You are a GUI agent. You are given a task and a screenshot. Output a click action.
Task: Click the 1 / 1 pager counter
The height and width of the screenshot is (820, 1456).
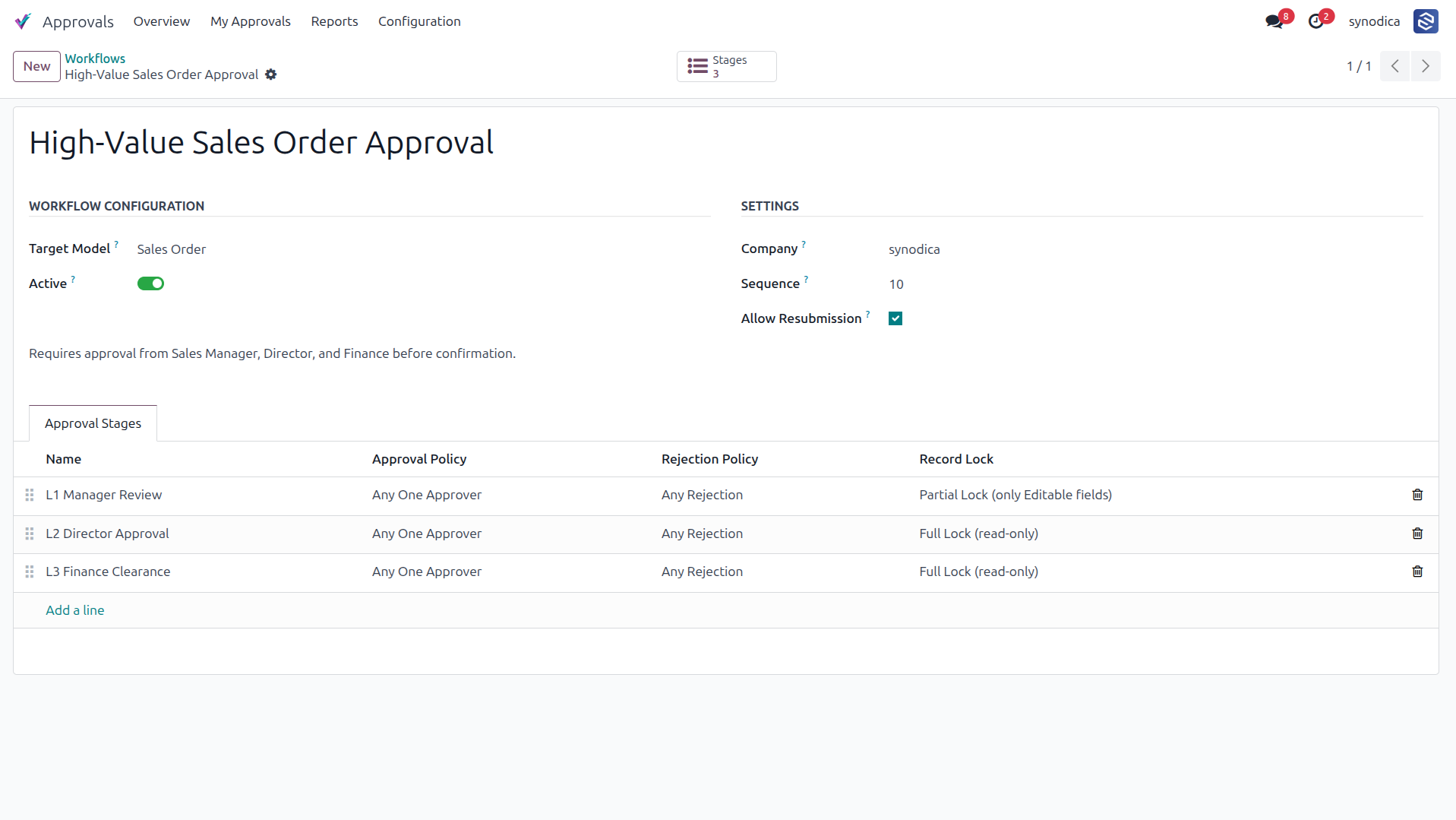point(1359,66)
